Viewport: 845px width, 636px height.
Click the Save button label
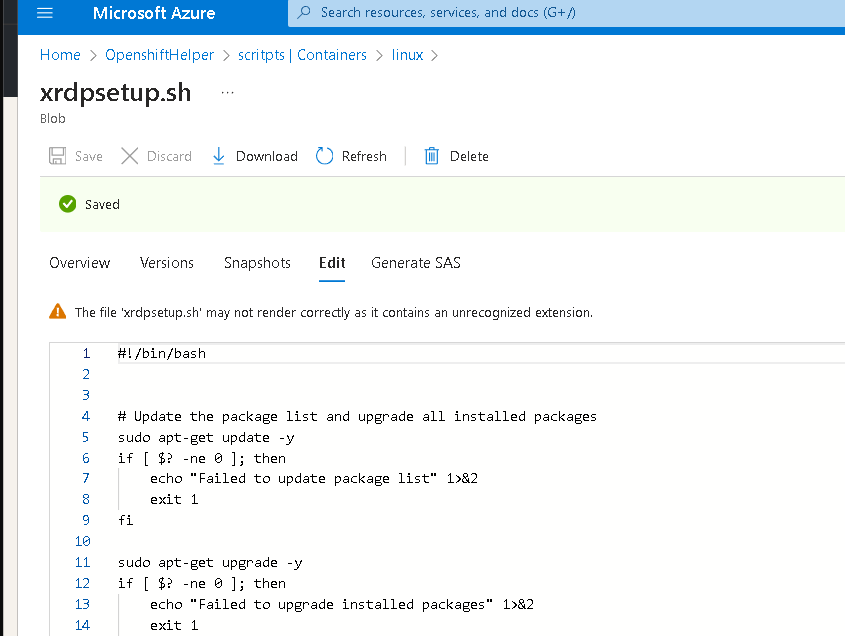coord(88,156)
